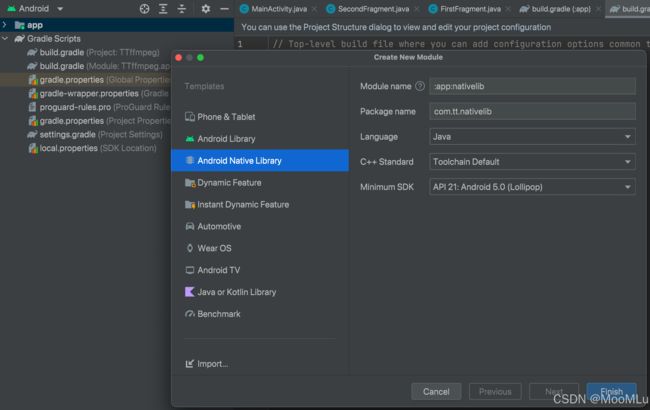650x410 pixels.
Task: Click the Finish button in dialog
Action: tap(611, 391)
